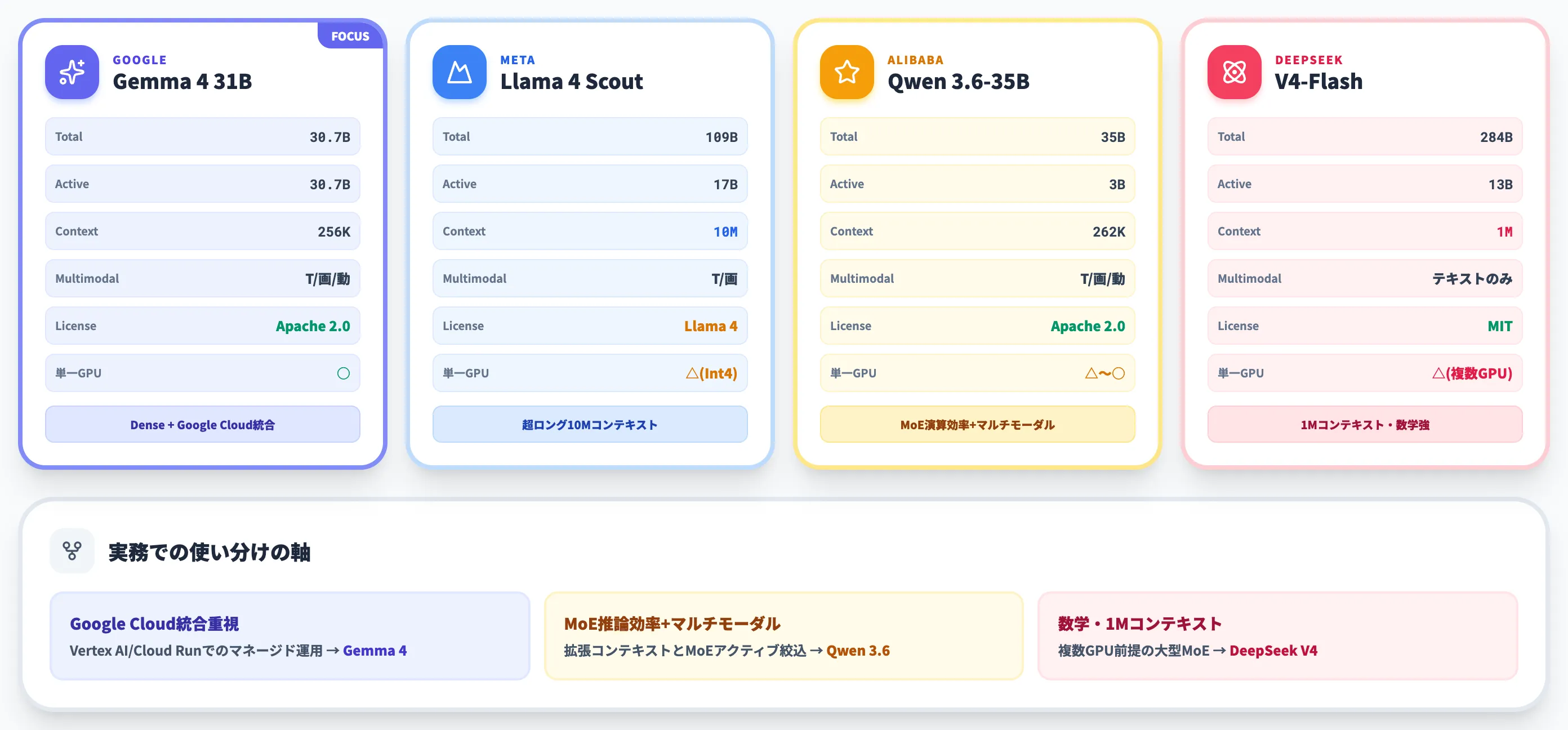Open the DeepSeek V4 link in 数学 box
1568x730 pixels.
pos(1273,650)
